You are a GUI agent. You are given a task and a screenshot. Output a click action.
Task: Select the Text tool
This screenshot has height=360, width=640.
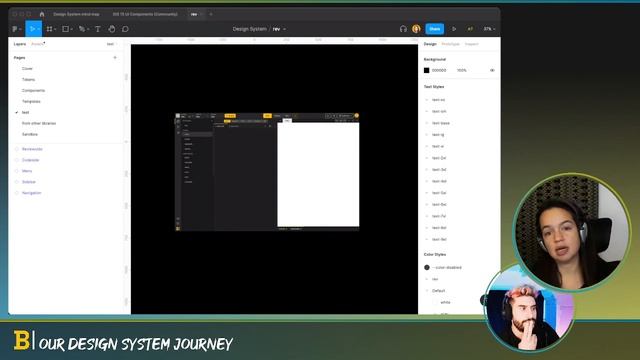98,29
